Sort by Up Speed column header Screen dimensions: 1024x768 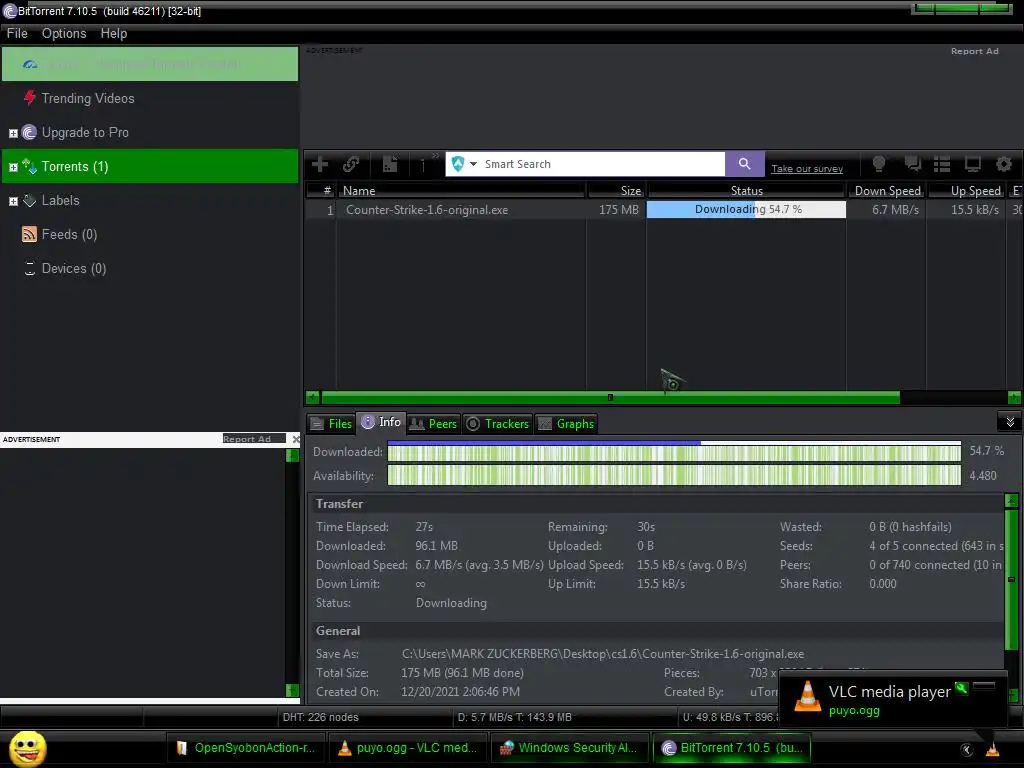(x=967, y=191)
